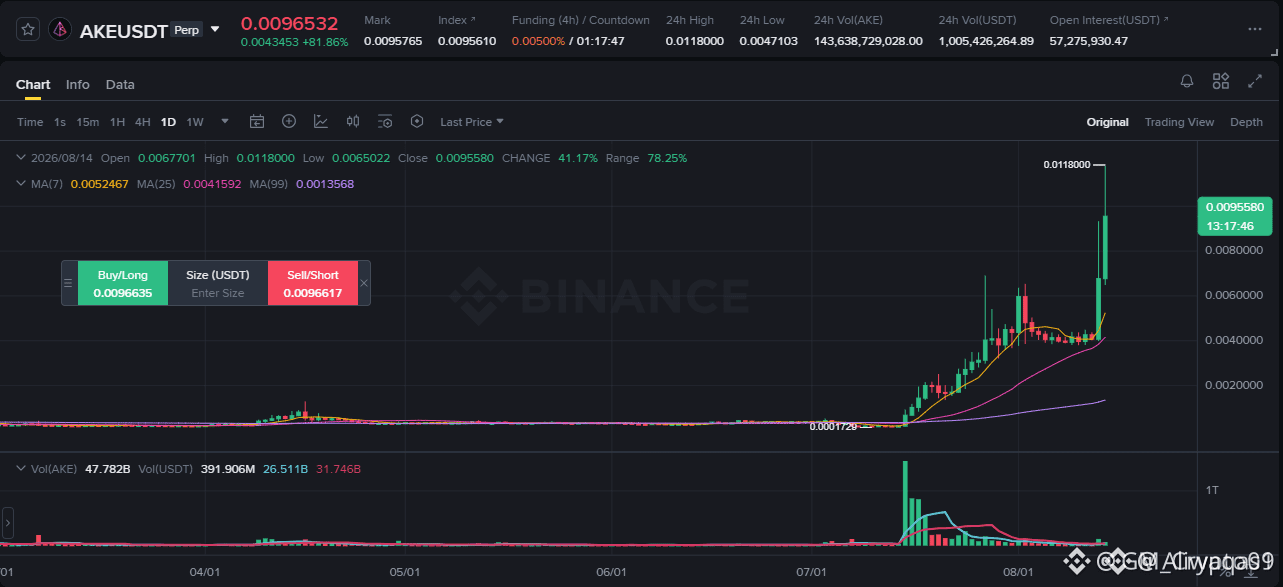Grab the quick order panel drag handle
1283x587 pixels.
tap(69, 283)
